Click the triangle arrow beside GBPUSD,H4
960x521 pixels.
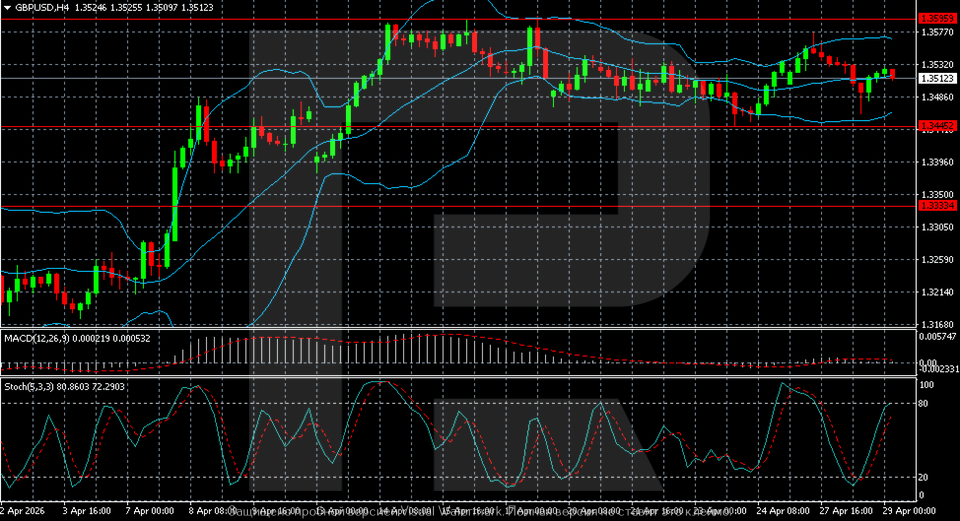[x=7, y=7]
